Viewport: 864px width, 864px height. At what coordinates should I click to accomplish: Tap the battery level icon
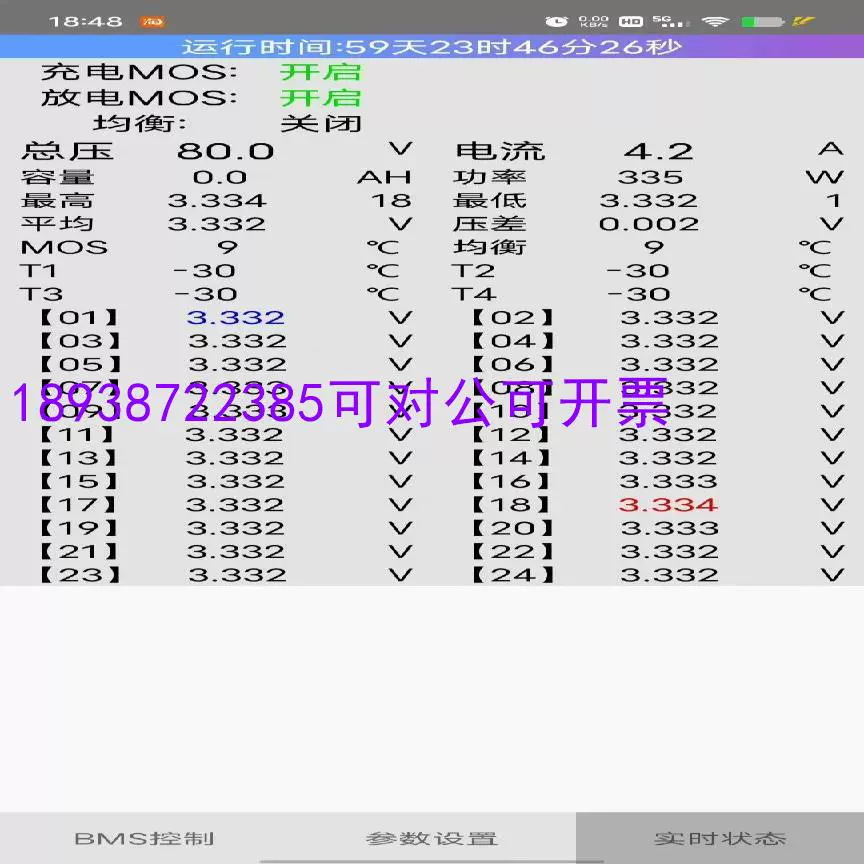coord(763,21)
